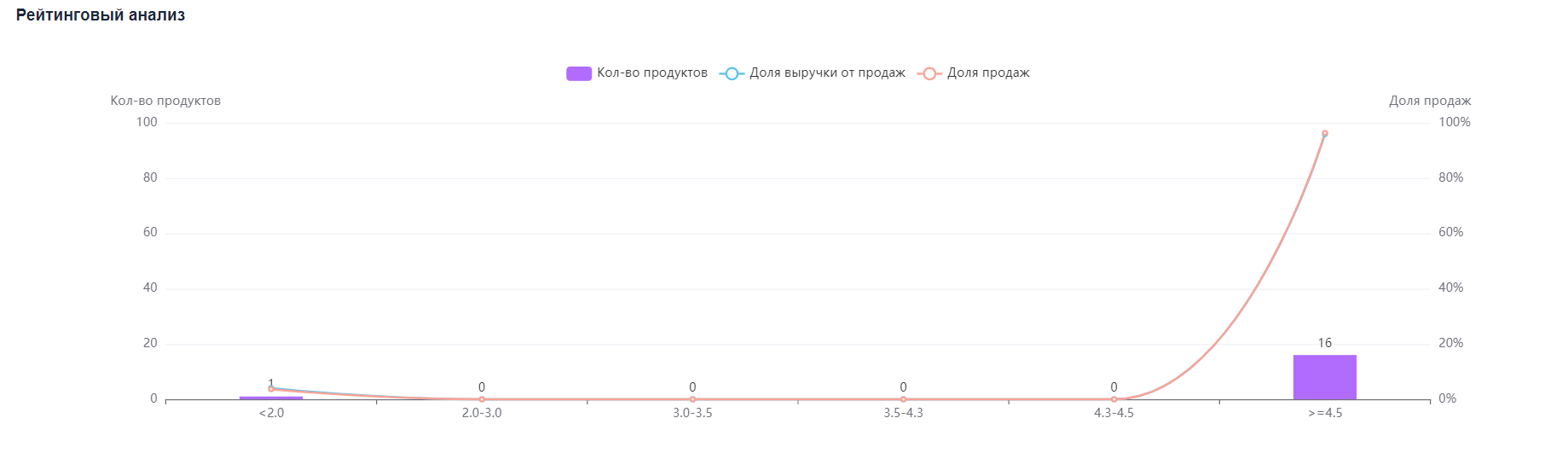Screen dimensions: 1568x453
Task: Click the line data point above the >=4.5 bar
Action: (1324, 133)
